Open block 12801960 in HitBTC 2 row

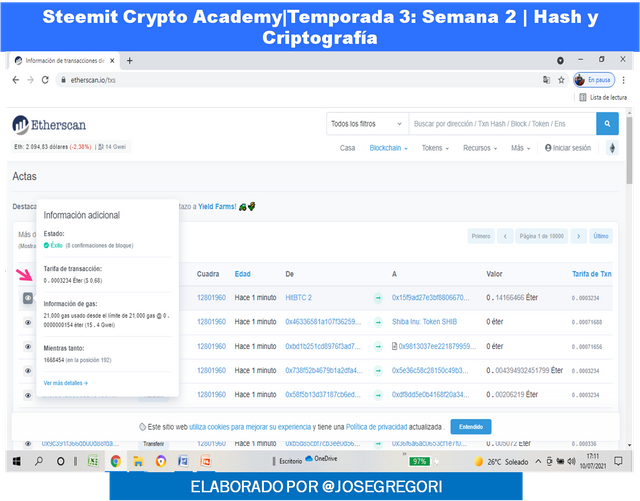click(211, 298)
